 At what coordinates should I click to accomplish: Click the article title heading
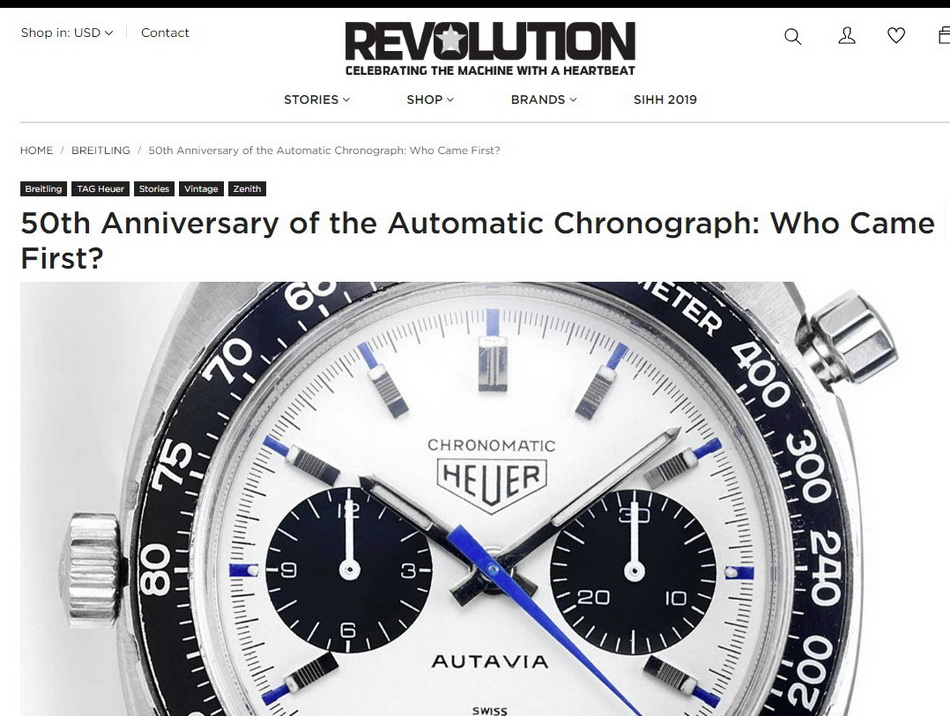477,240
